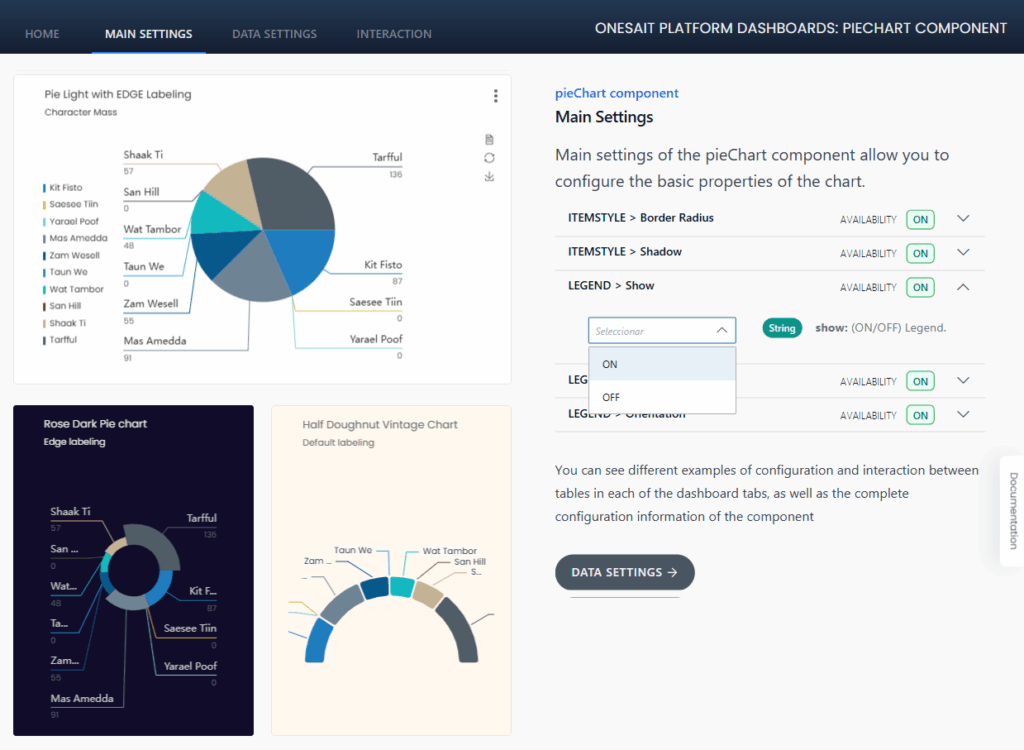1024x750 pixels.
Task: Toggle ON availability for ITEMSTYLE Border Radius
Action: tap(920, 219)
